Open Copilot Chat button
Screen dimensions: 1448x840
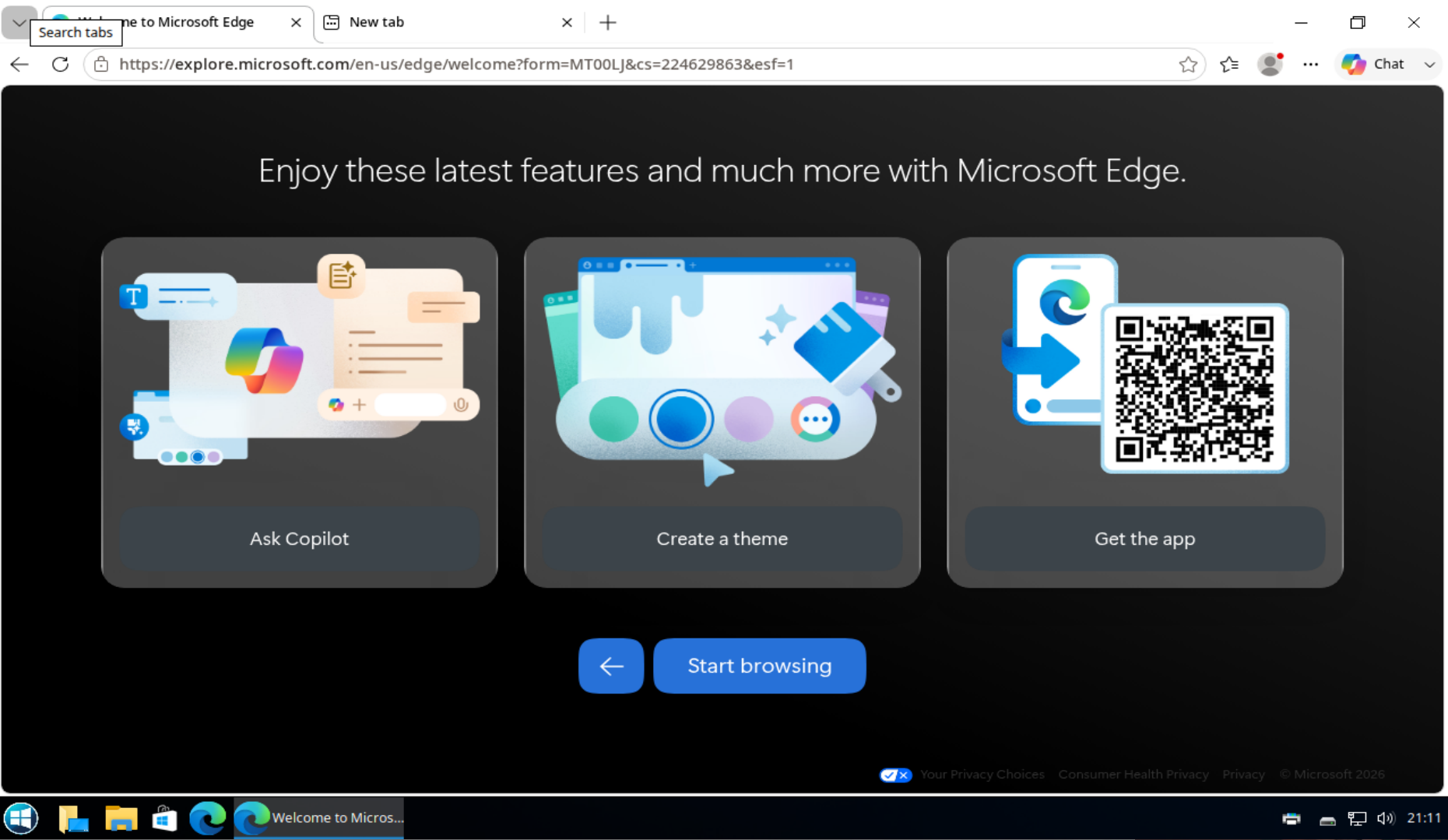(x=1375, y=65)
